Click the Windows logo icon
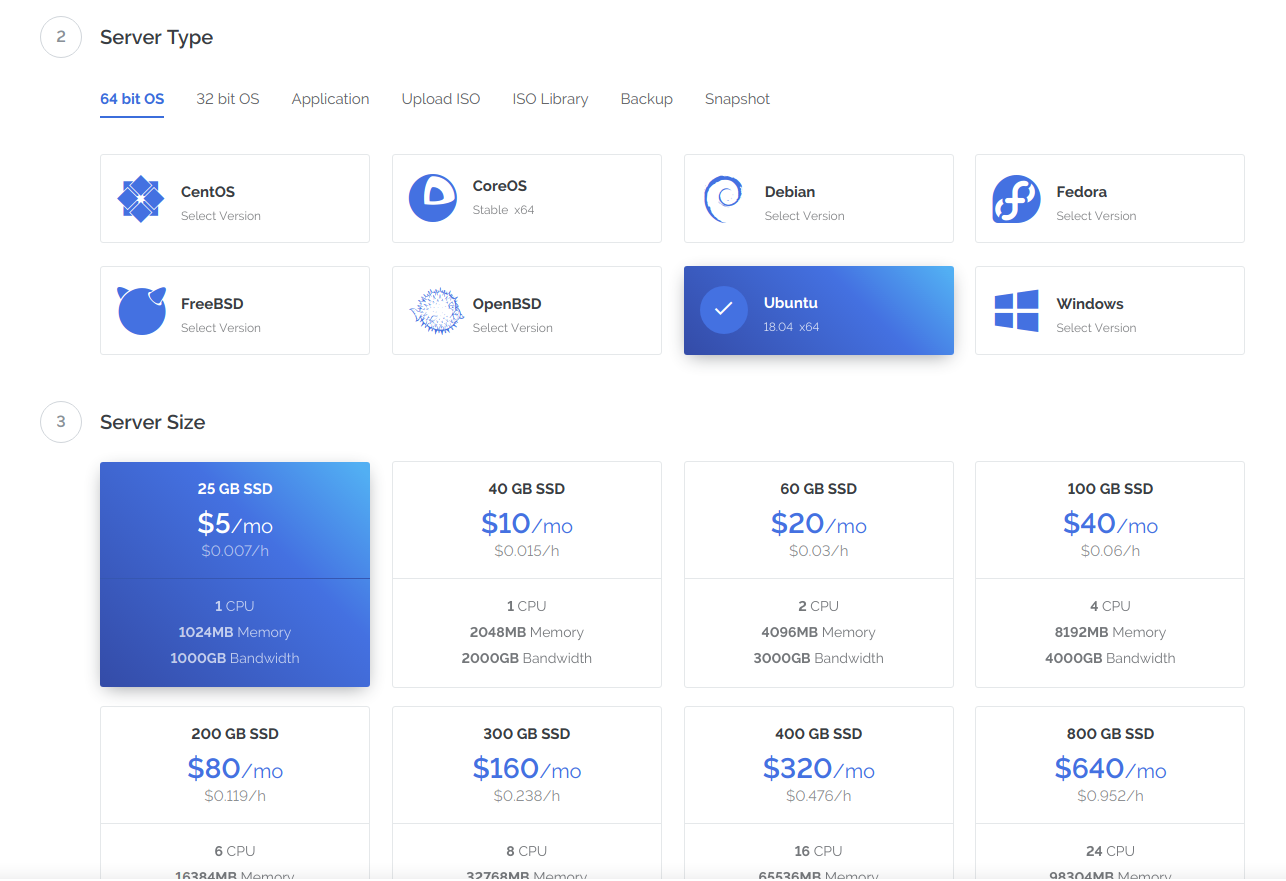This screenshot has height=881, width=1286. pos(1016,311)
